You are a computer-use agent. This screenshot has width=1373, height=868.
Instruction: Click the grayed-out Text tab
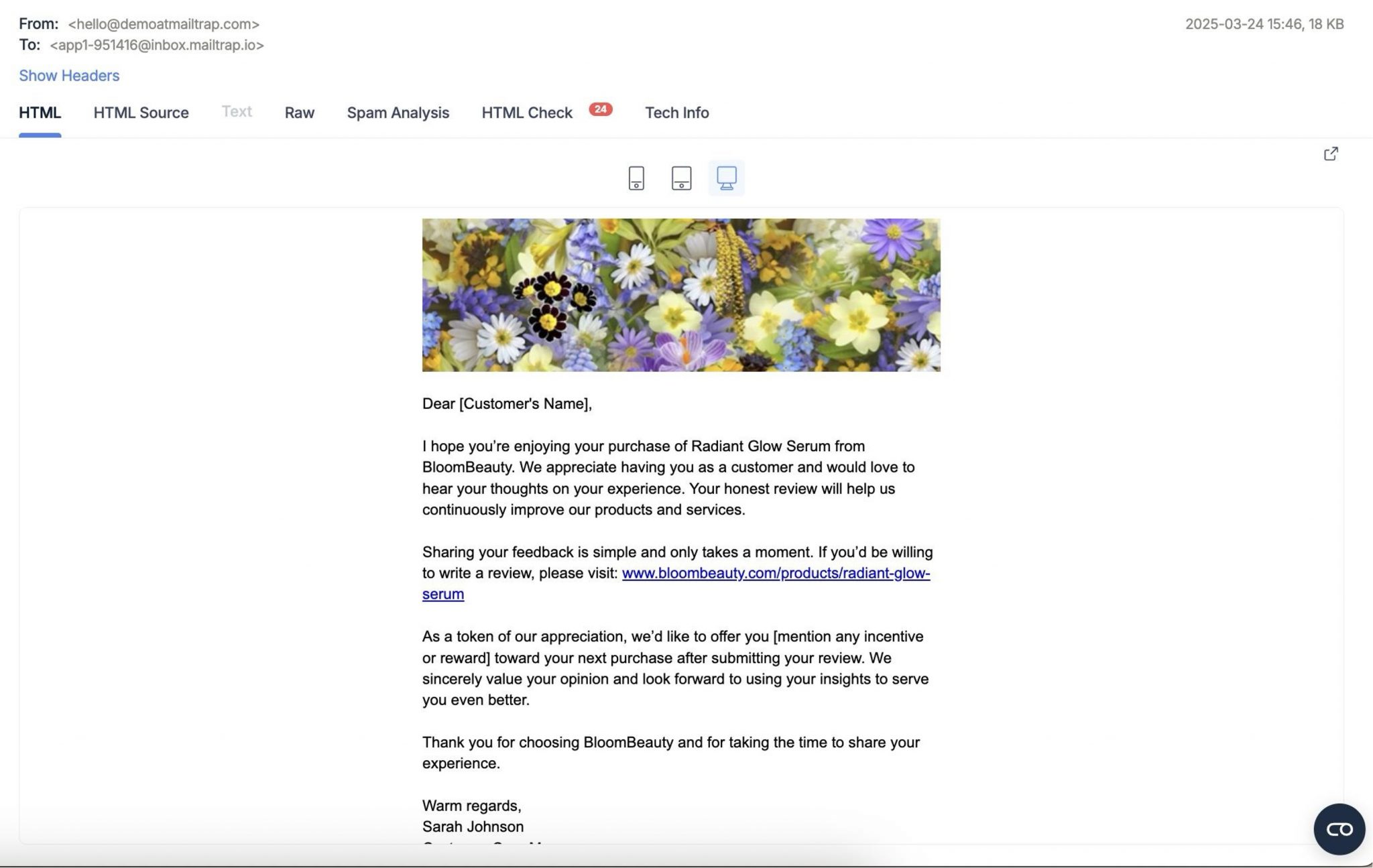237,111
